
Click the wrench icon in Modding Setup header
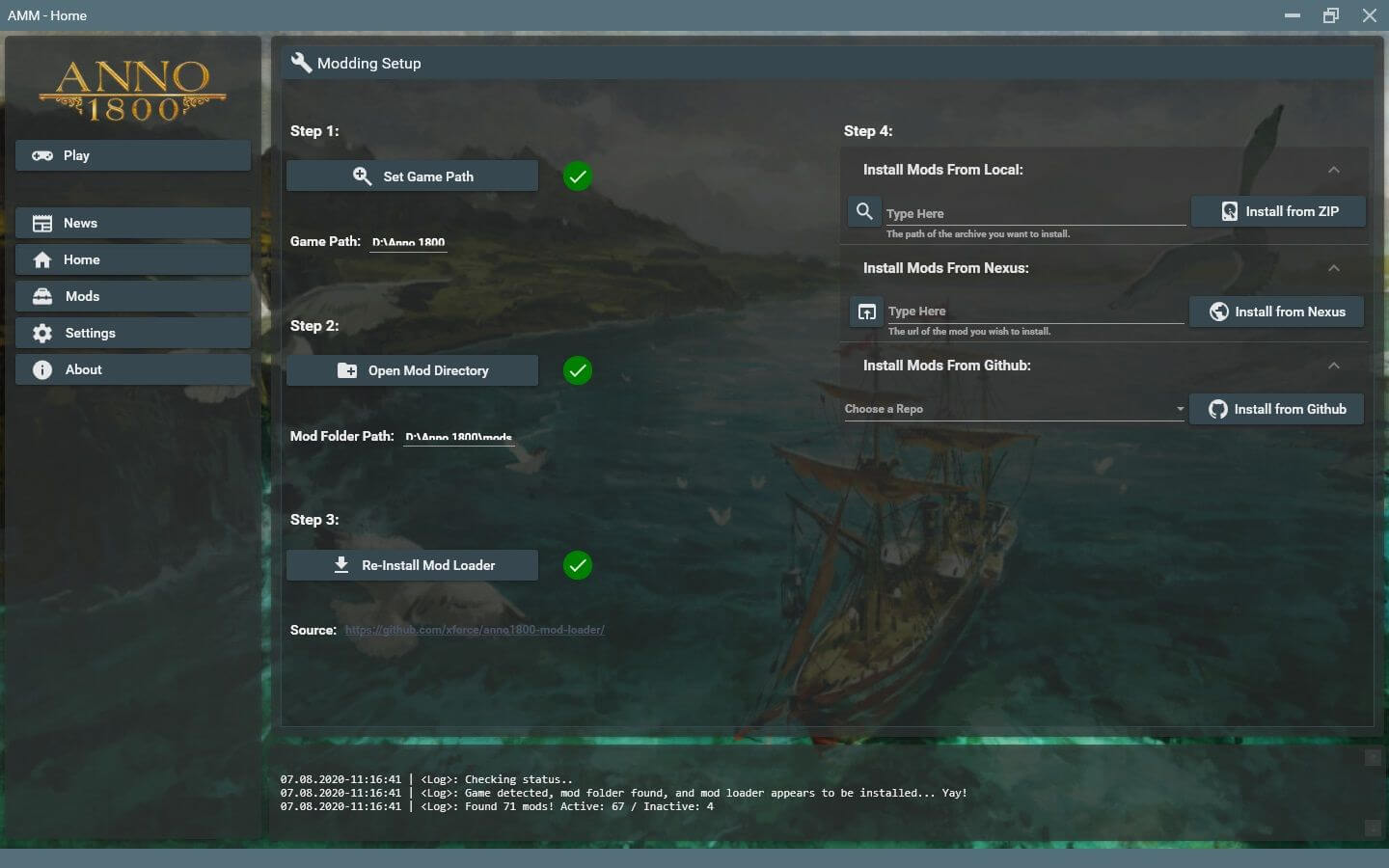click(x=301, y=63)
